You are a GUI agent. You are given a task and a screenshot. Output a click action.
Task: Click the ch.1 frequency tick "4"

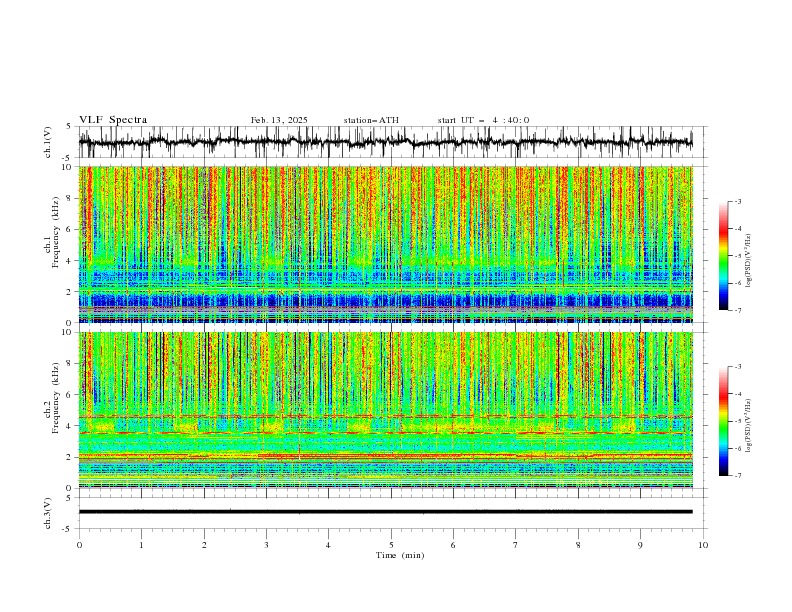pos(70,261)
